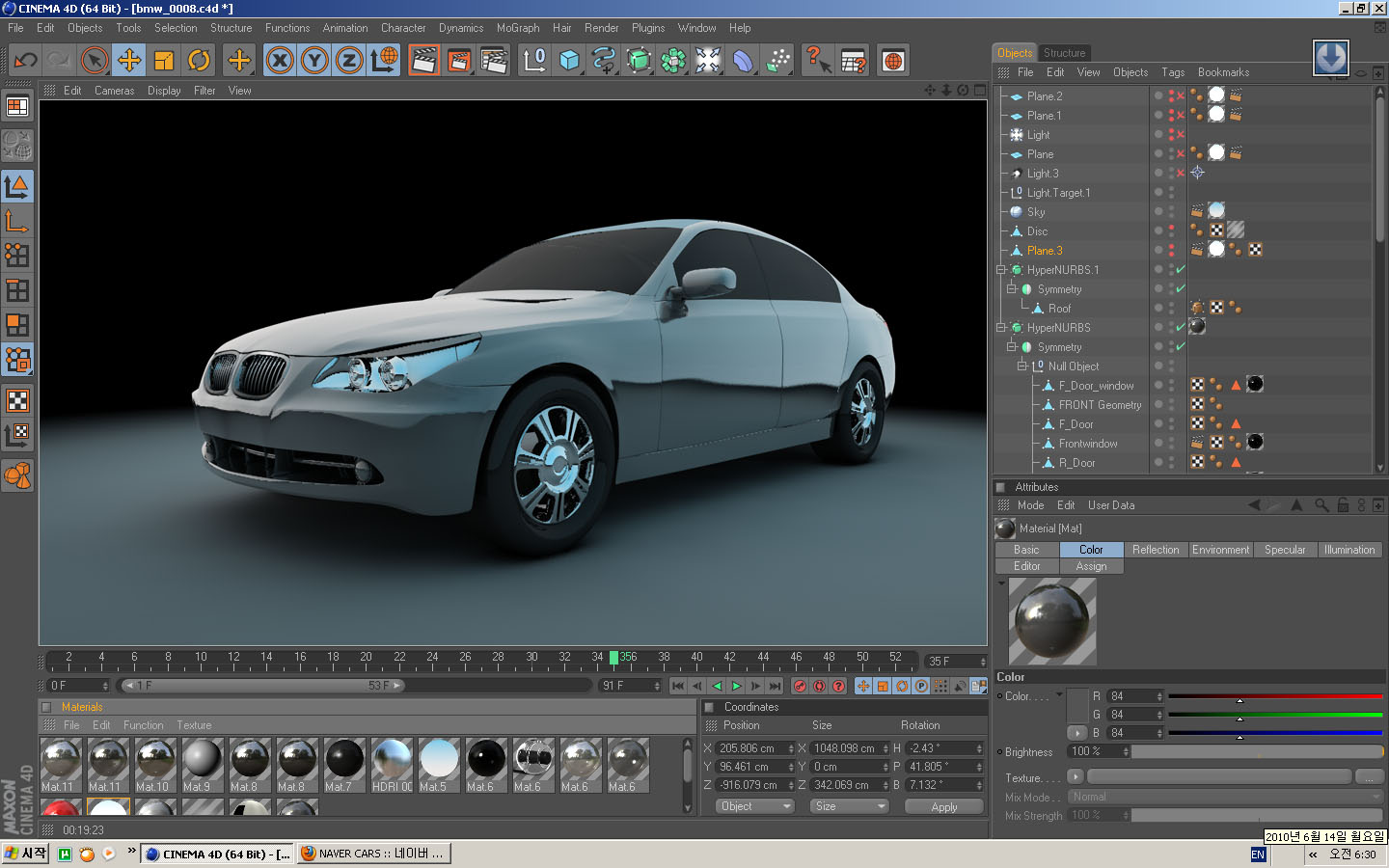The width and height of the screenshot is (1389, 868).
Task: Render active view clapperboard icon
Action: point(424,61)
